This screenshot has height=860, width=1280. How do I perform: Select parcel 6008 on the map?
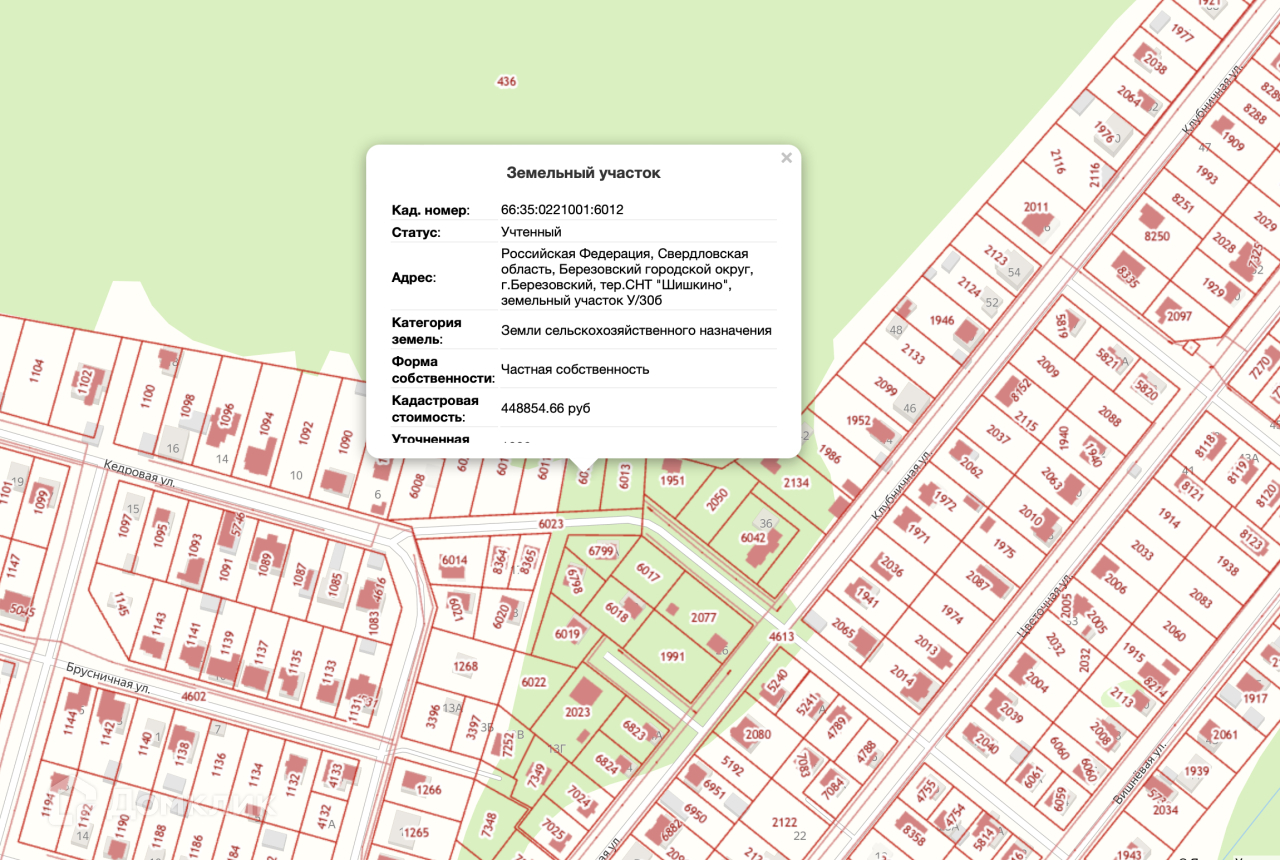tap(418, 486)
